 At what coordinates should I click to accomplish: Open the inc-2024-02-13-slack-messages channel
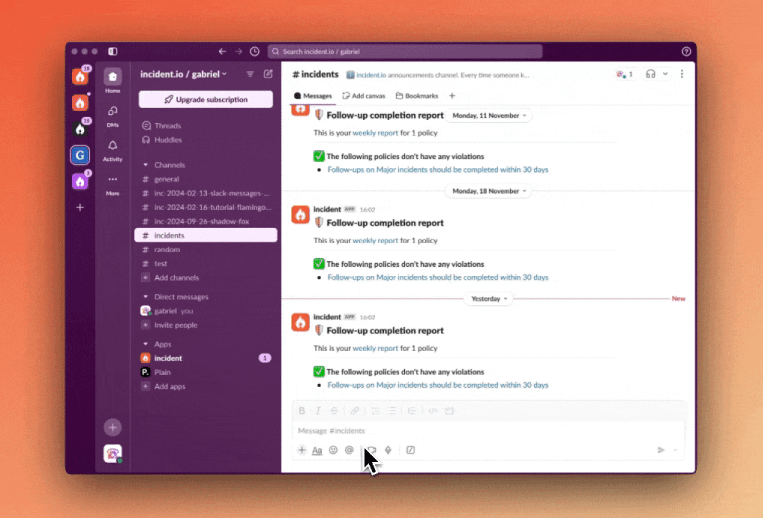point(206,193)
